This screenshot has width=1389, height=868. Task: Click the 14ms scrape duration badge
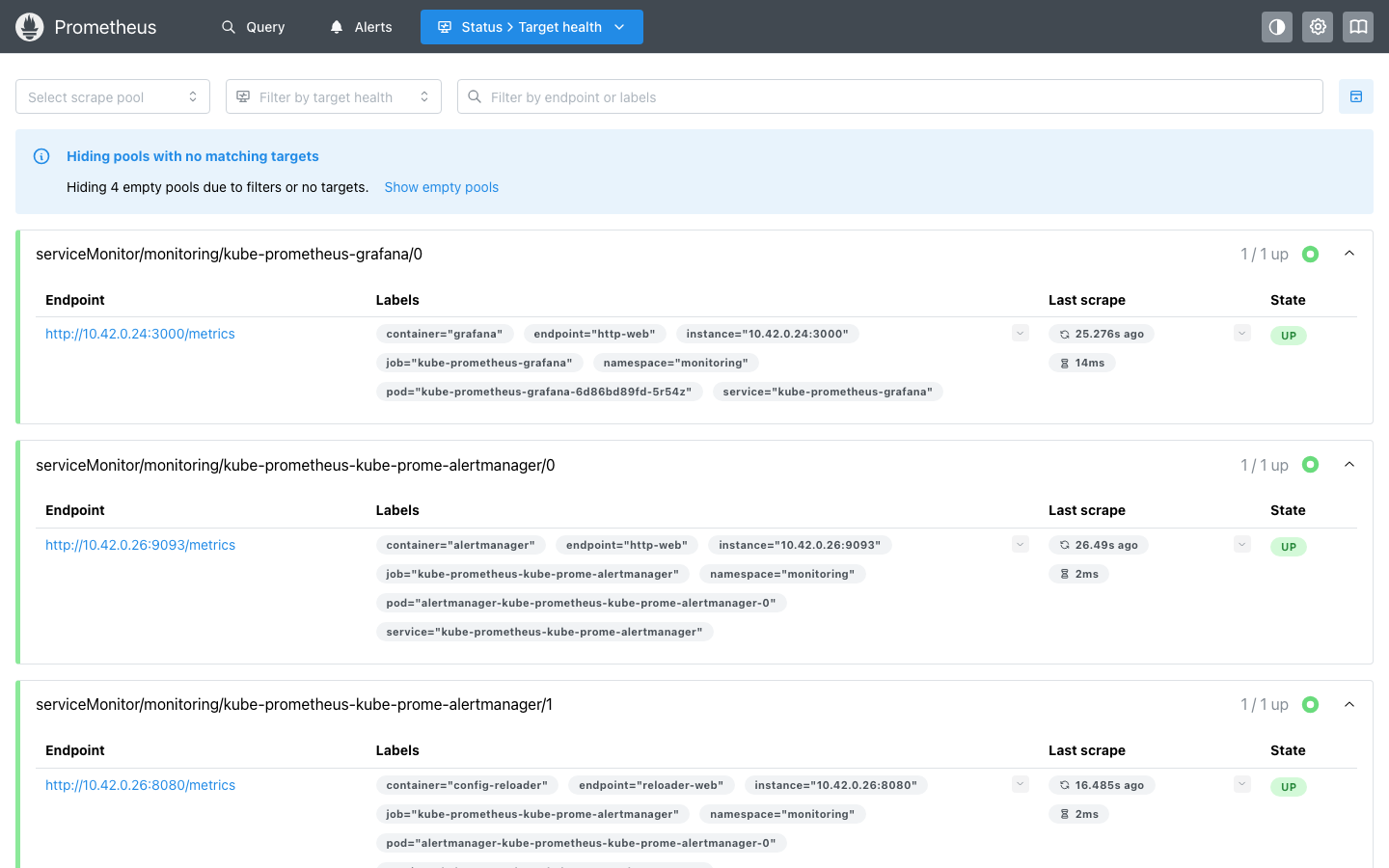pyautogui.click(x=1082, y=363)
